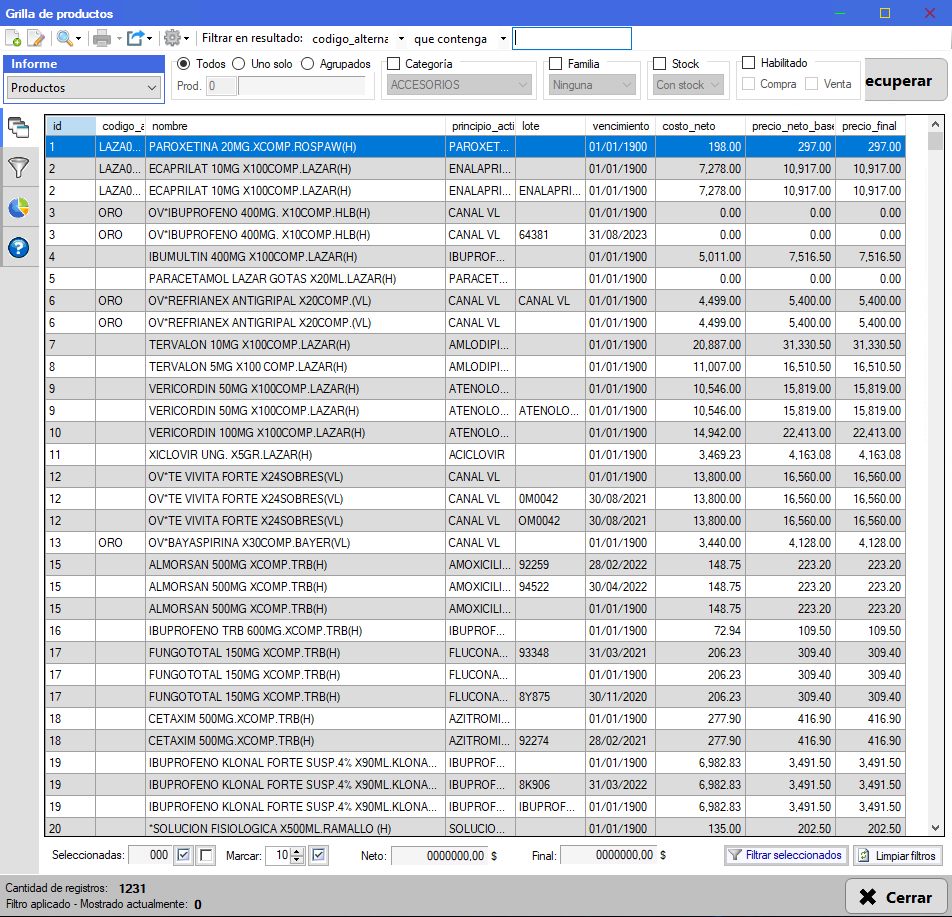Click Filtrar seleccionados button
This screenshot has height=917, width=952.
tap(786, 855)
